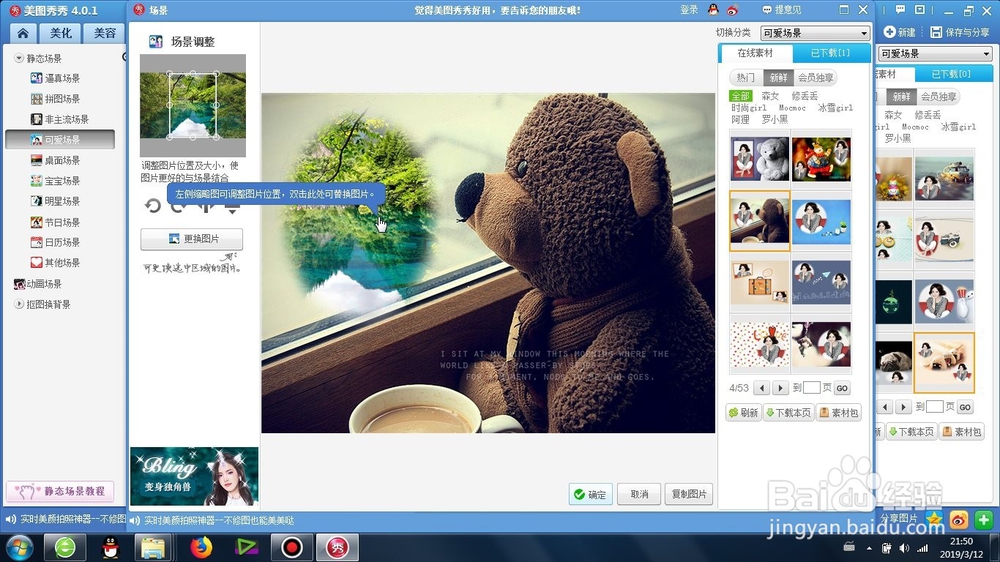Select 非主流场景 in the scene list
Image resolution: width=1000 pixels, height=562 pixels.
click(59, 119)
